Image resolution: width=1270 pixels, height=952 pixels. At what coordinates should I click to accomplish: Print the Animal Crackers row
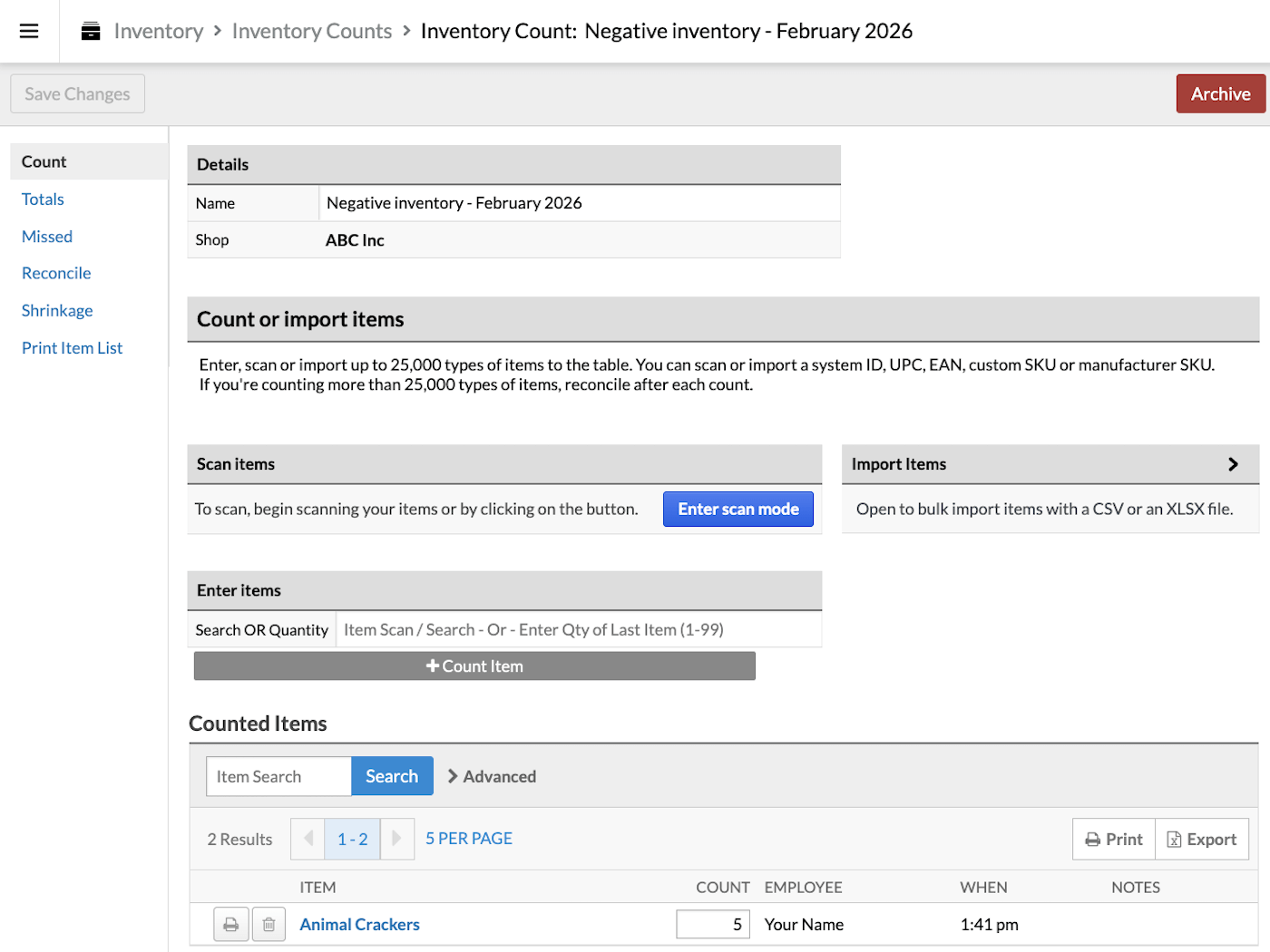click(x=230, y=924)
